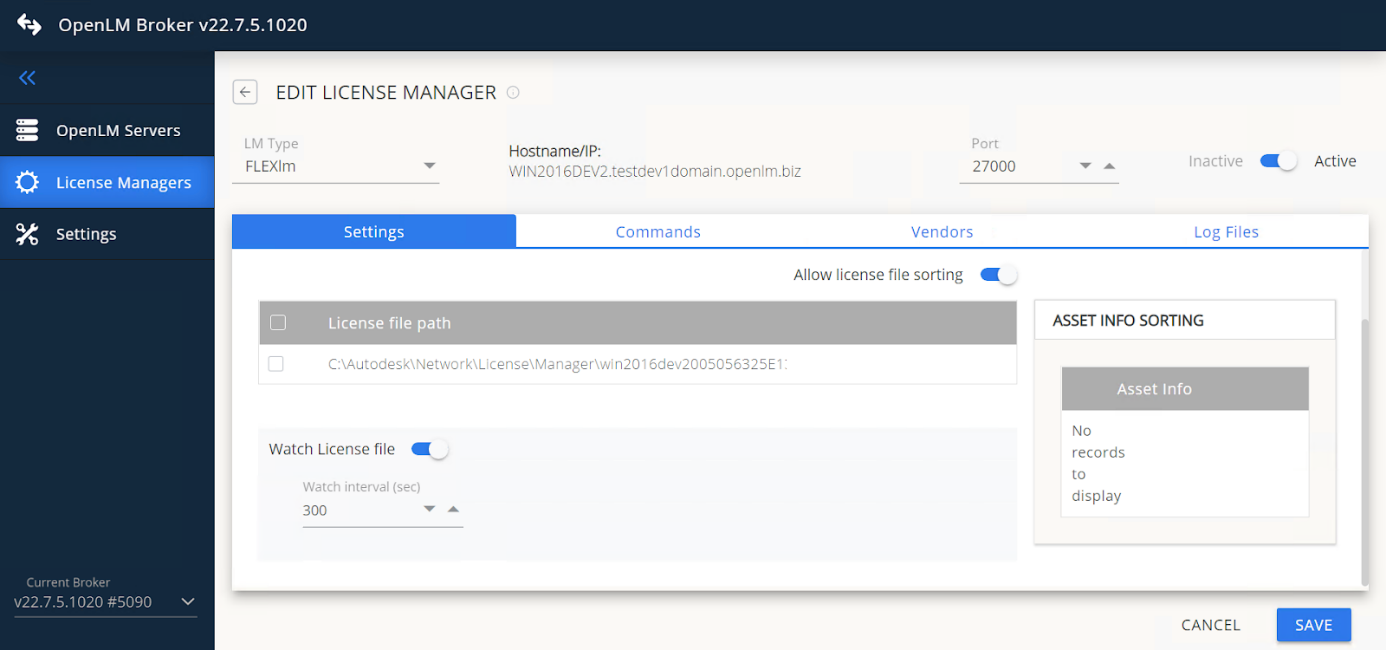Viewport: 1386px width, 650px height.
Task: Switch to the Commands tab
Action: (x=657, y=231)
